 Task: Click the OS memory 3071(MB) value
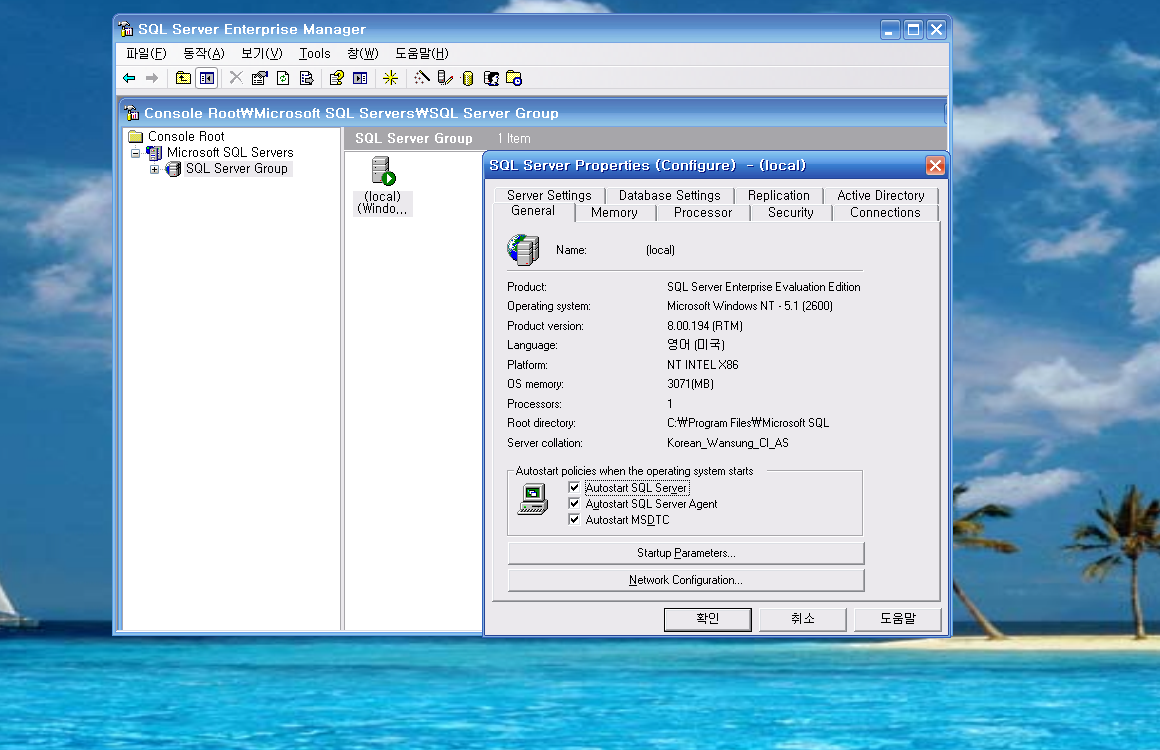pyautogui.click(x=690, y=384)
